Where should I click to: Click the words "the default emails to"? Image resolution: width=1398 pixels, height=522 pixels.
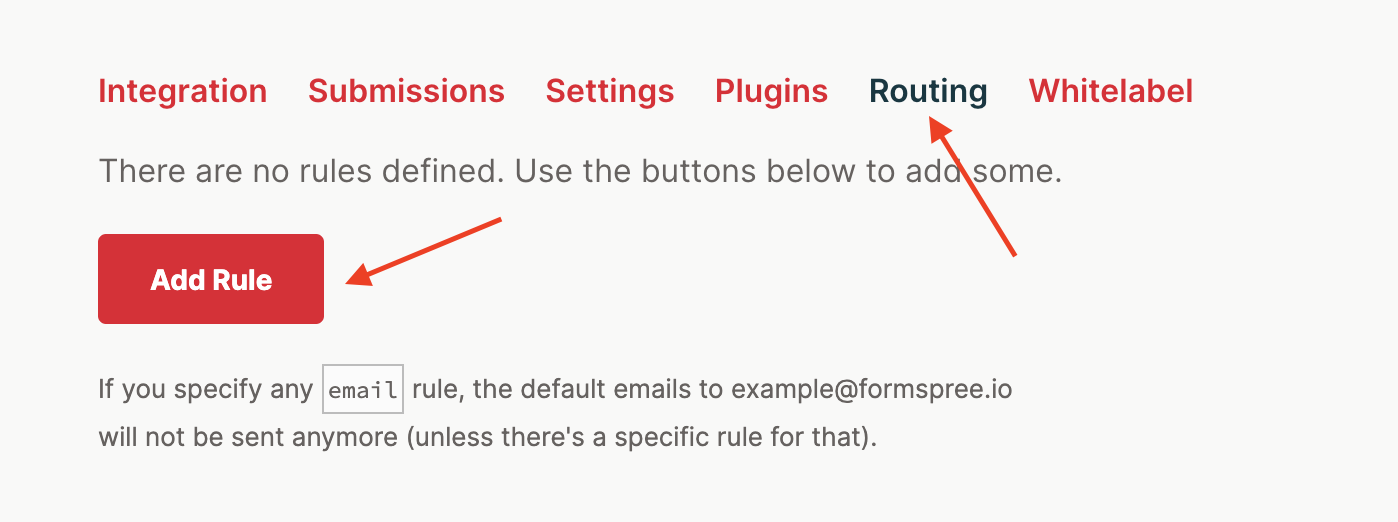tap(598, 388)
